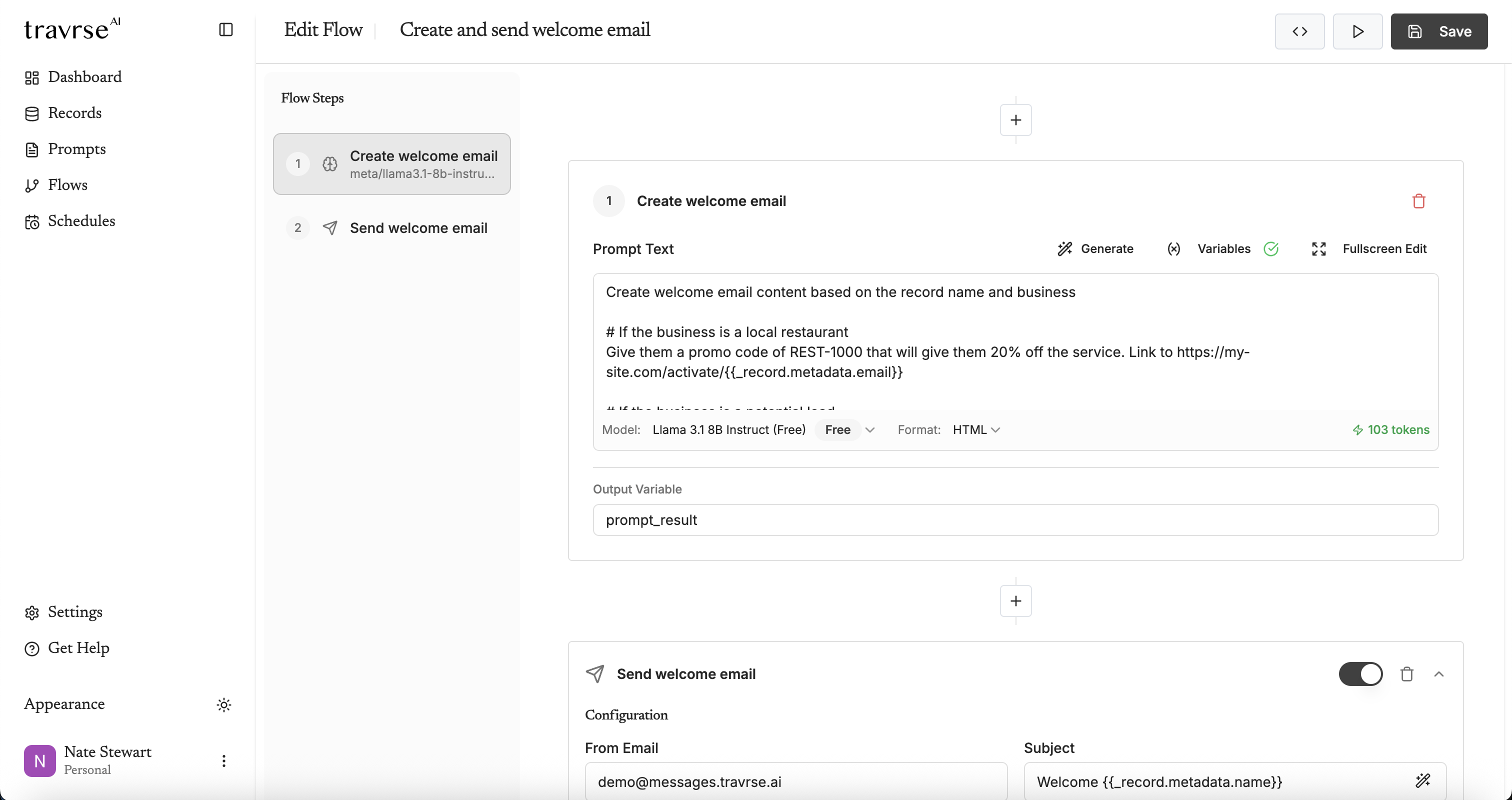
Task: Open the Model Free dropdown
Action: point(847,429)
